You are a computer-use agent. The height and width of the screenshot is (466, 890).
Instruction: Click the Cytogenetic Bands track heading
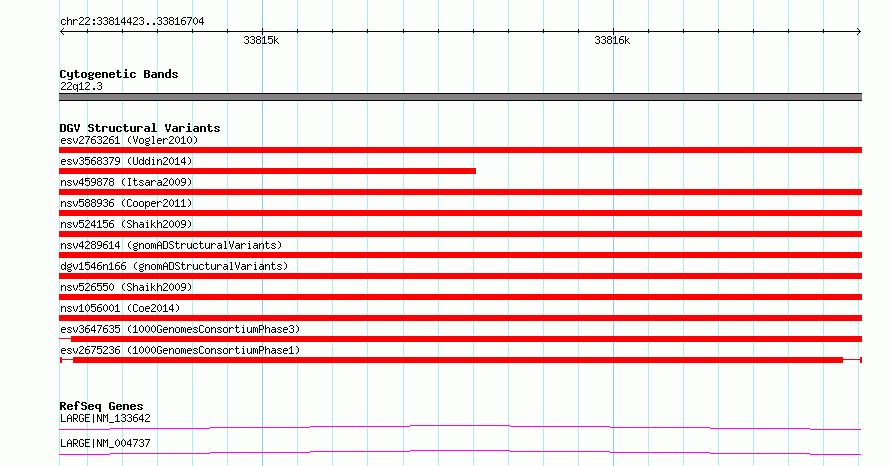coord(119,74)
